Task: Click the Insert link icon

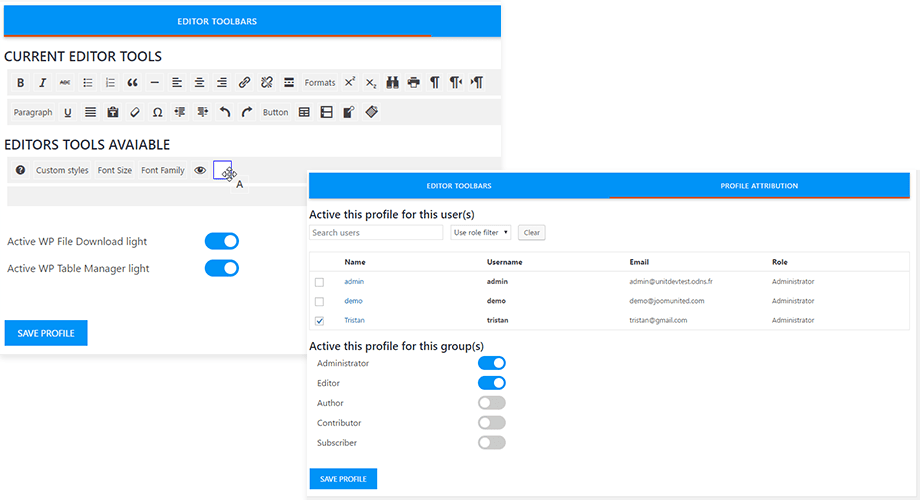Action: point(244,83)
